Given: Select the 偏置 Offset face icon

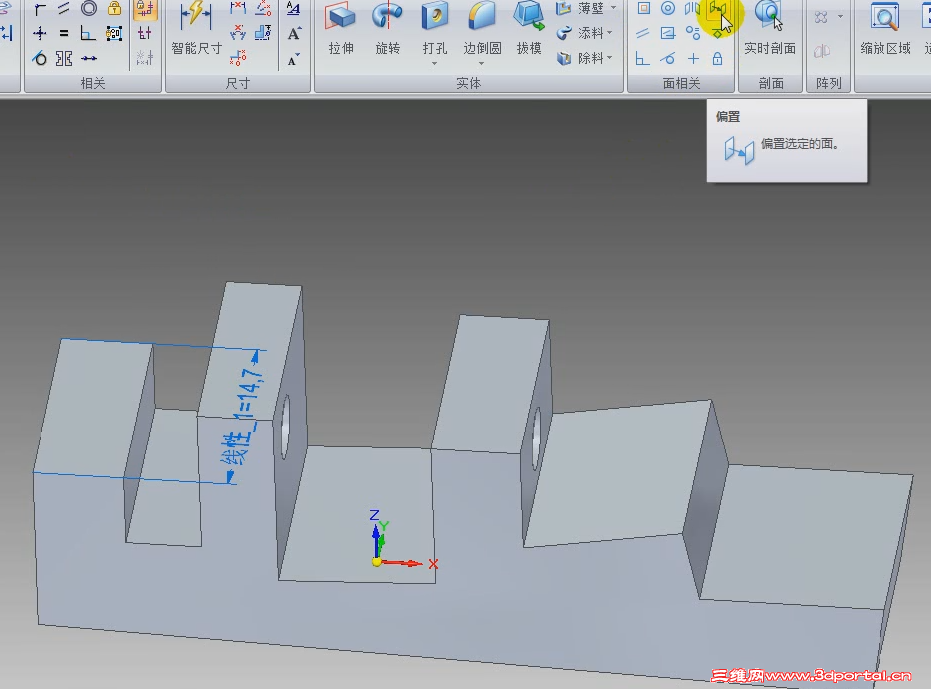Looking at the screenshot, I should (x=717, y=8).
